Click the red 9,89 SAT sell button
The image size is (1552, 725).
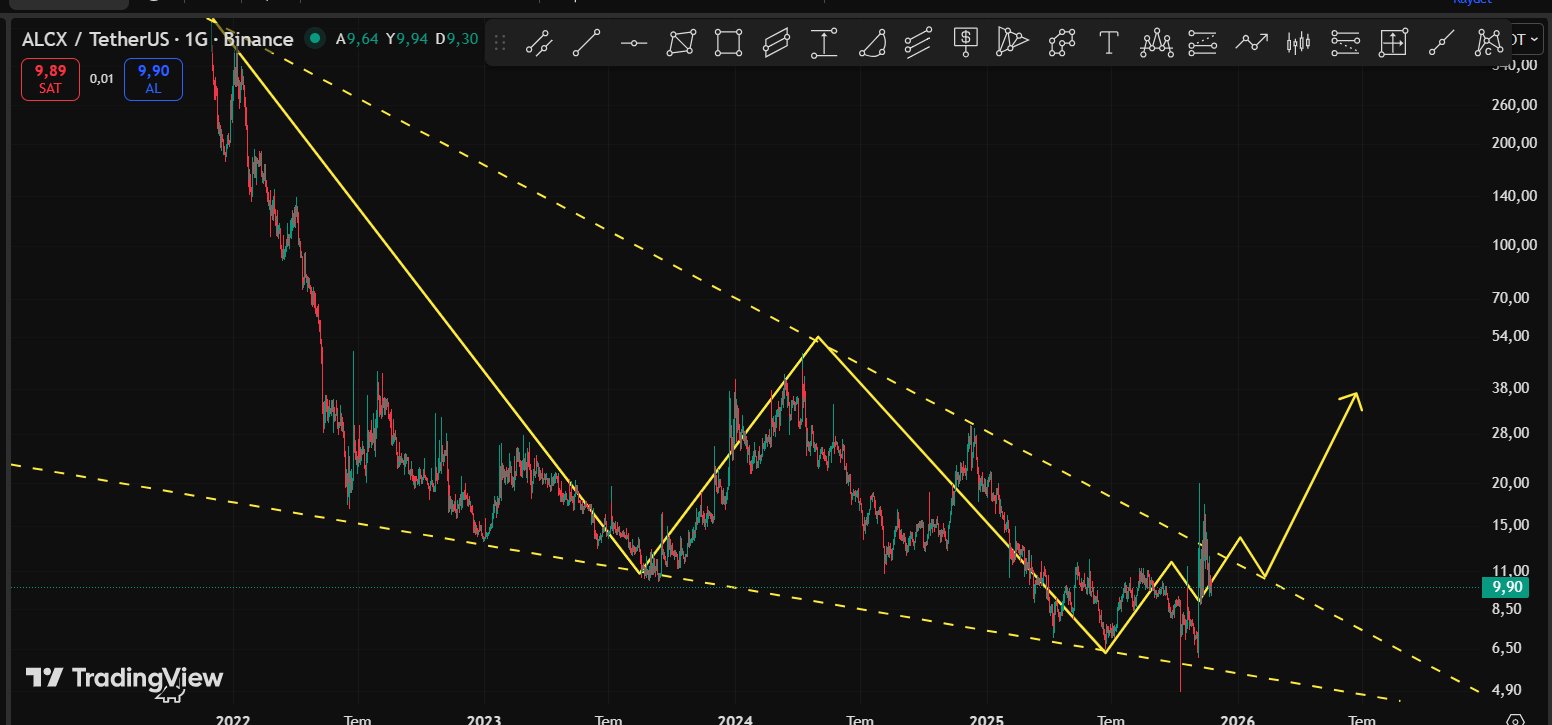[x=50, y=79]
